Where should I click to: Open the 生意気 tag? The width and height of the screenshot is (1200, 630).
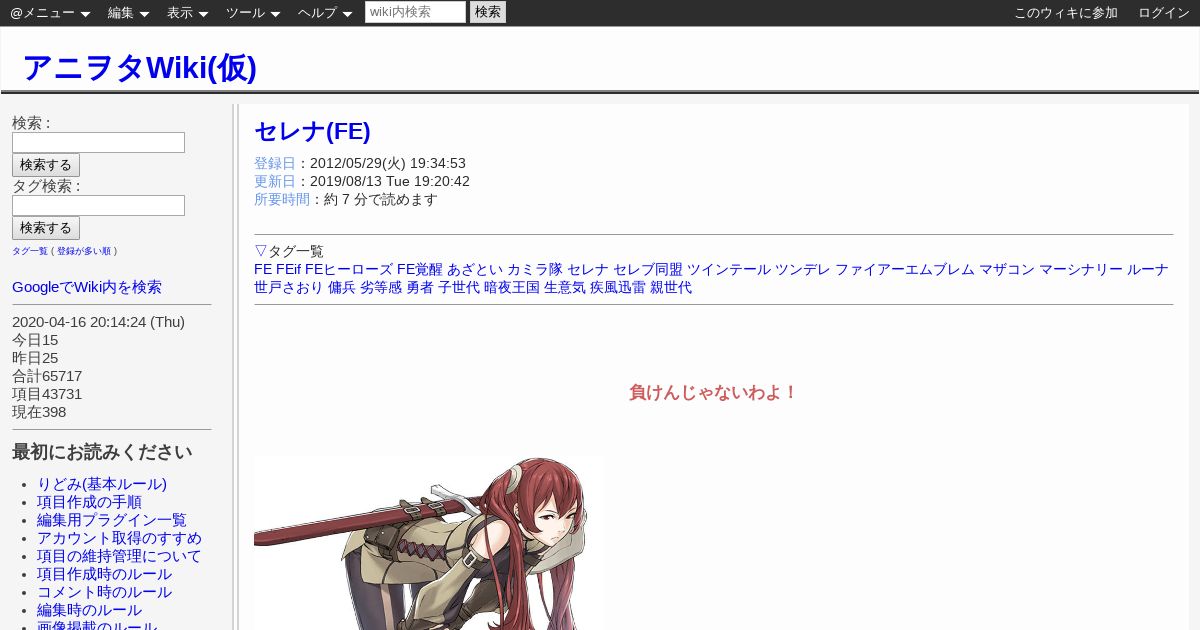[565, 287]
